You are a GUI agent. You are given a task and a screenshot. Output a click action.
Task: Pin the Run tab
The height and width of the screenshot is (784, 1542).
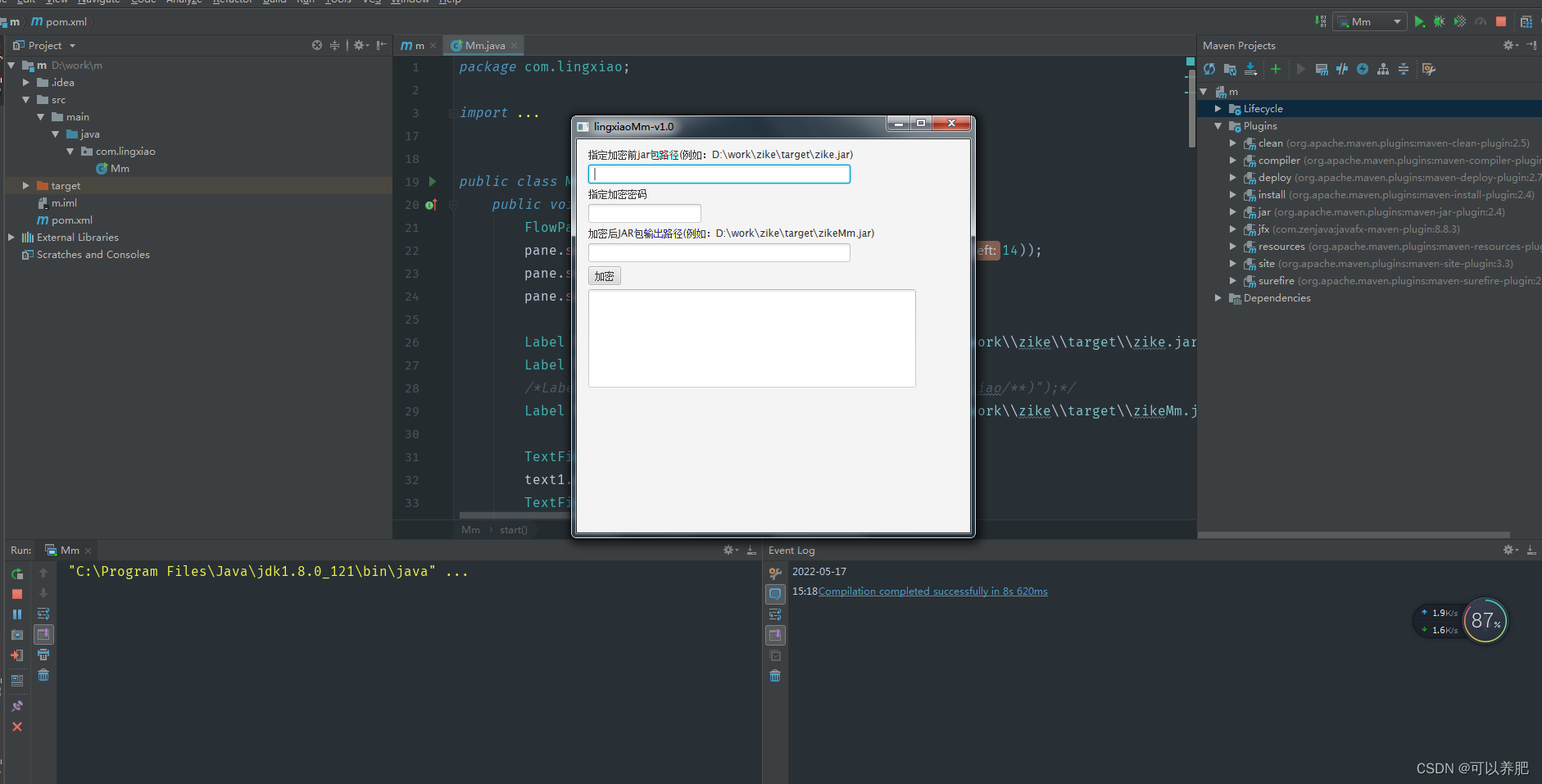(x=17, y=705)
